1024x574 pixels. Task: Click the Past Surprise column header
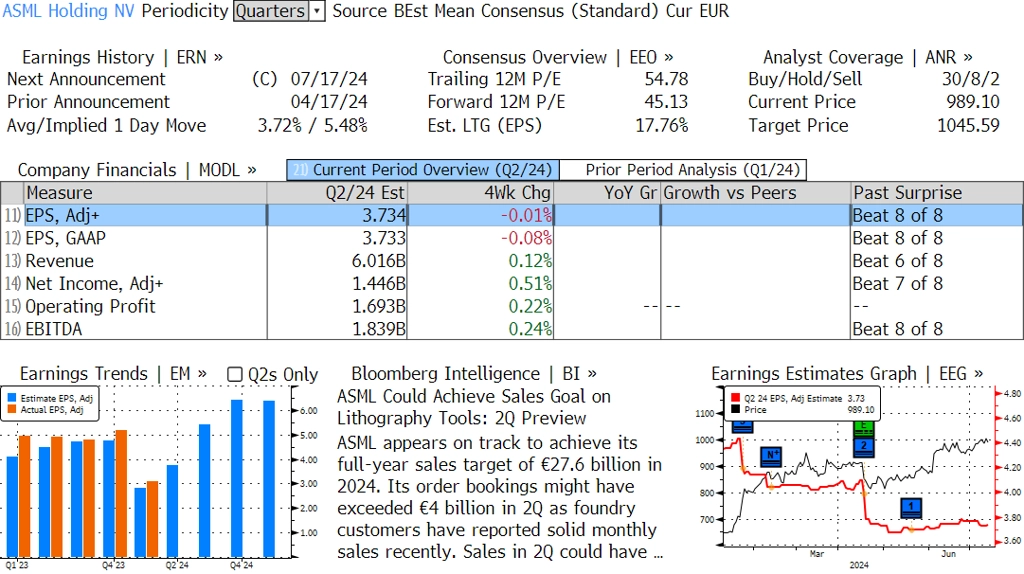pos(937,193)
